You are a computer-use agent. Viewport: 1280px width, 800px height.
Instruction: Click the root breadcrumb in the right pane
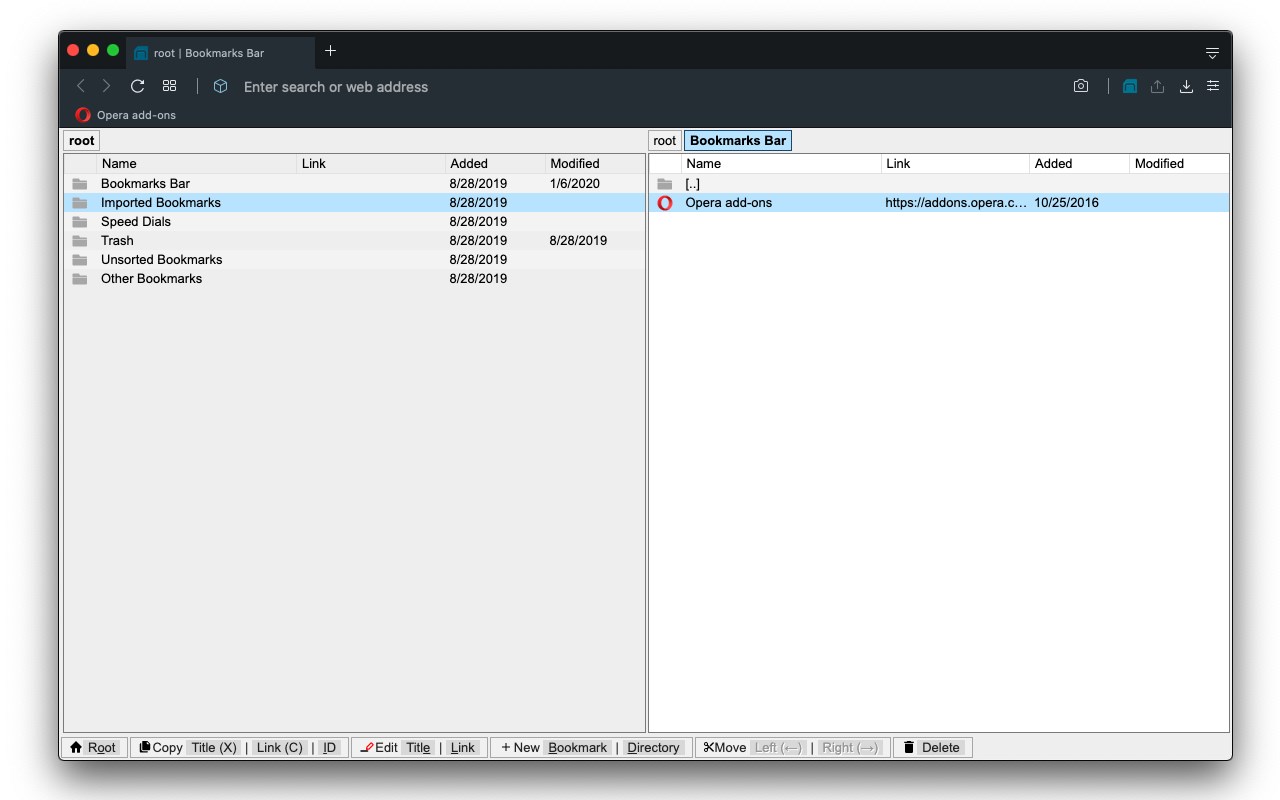pyautogui.click(x=665, y=141)
